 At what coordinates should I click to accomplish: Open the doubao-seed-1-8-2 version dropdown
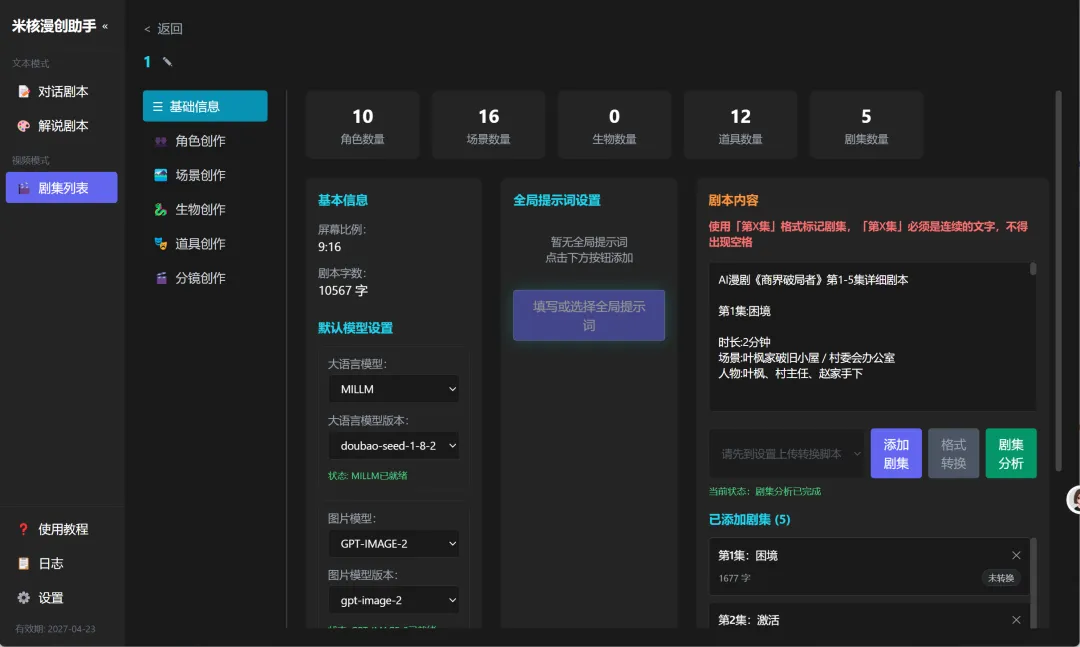point(394,446)
